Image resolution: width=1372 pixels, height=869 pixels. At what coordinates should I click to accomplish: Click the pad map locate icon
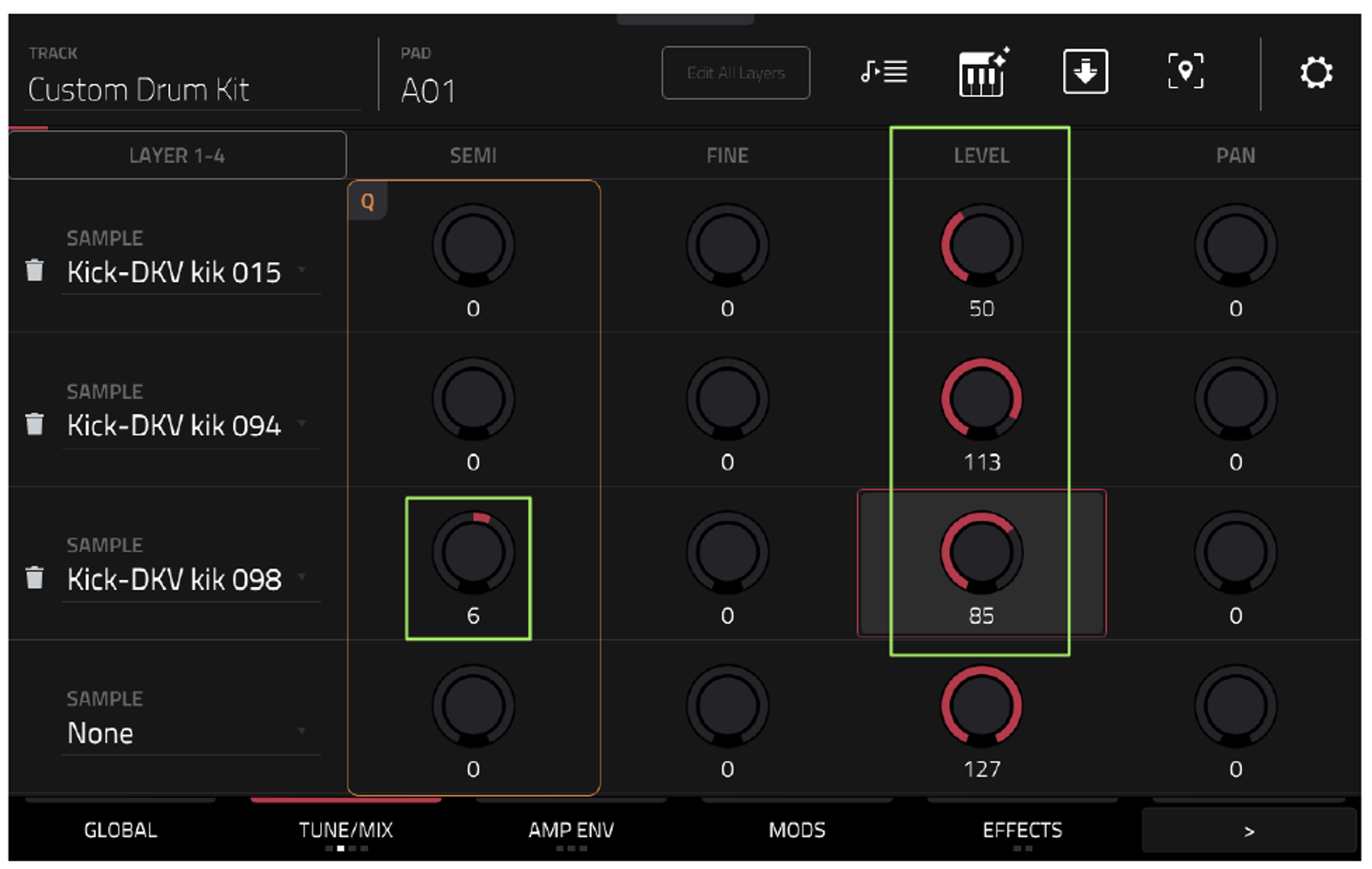(1185, 72)
